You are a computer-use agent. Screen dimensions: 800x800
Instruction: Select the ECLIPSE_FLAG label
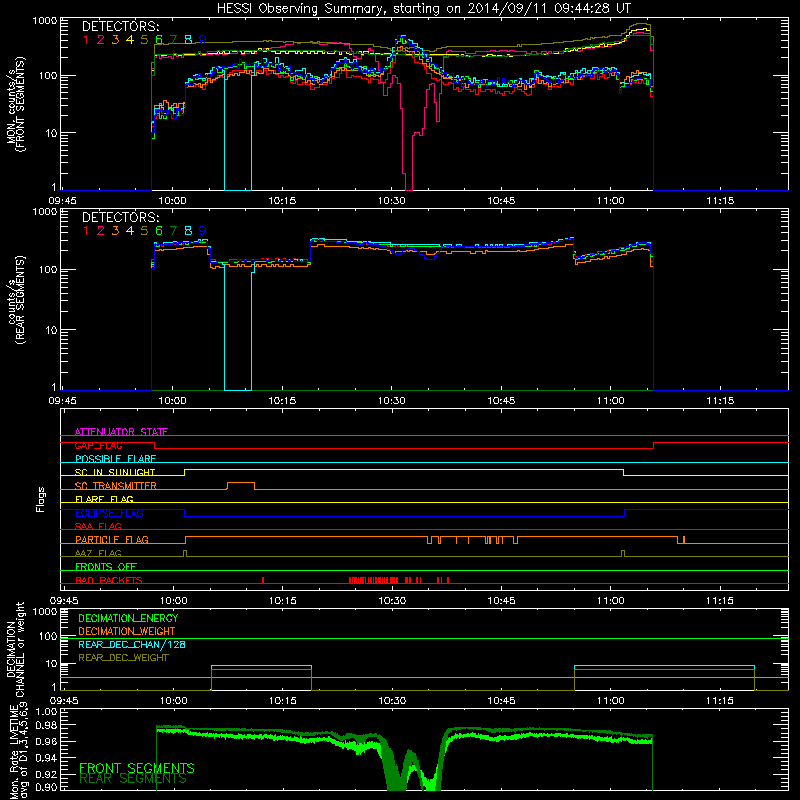pos(109,513)
